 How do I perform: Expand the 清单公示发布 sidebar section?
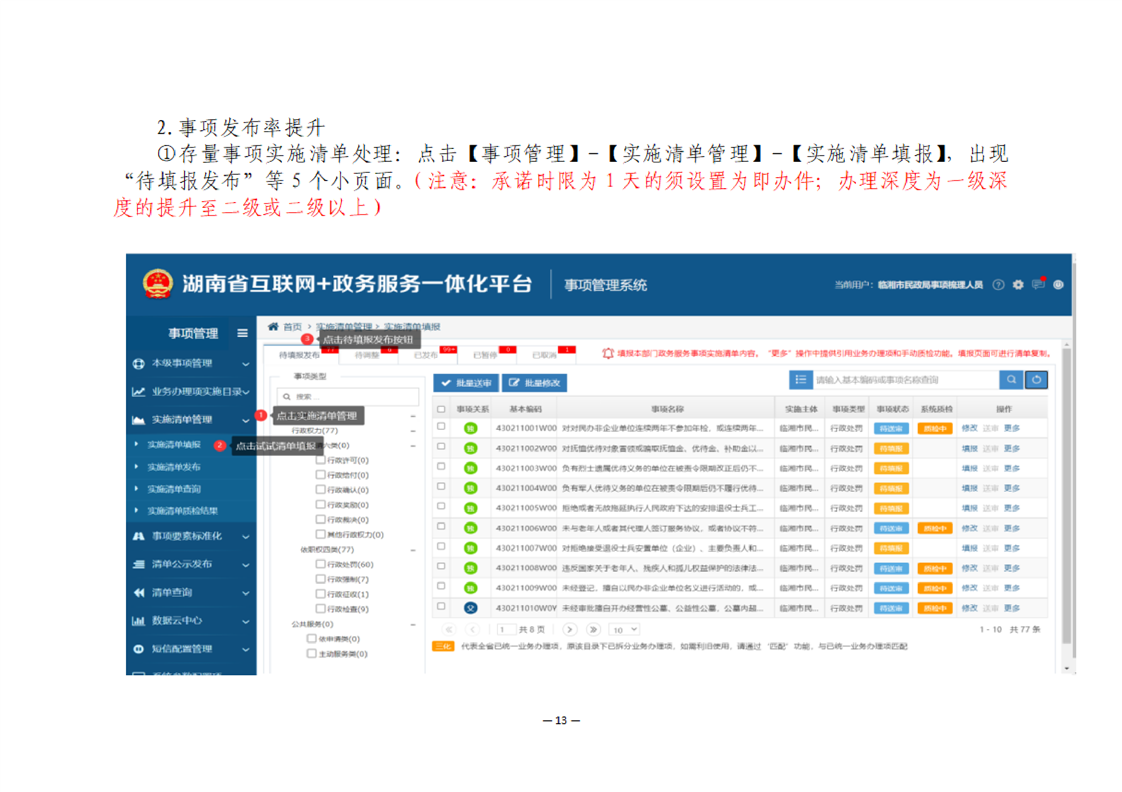[190, 564]
